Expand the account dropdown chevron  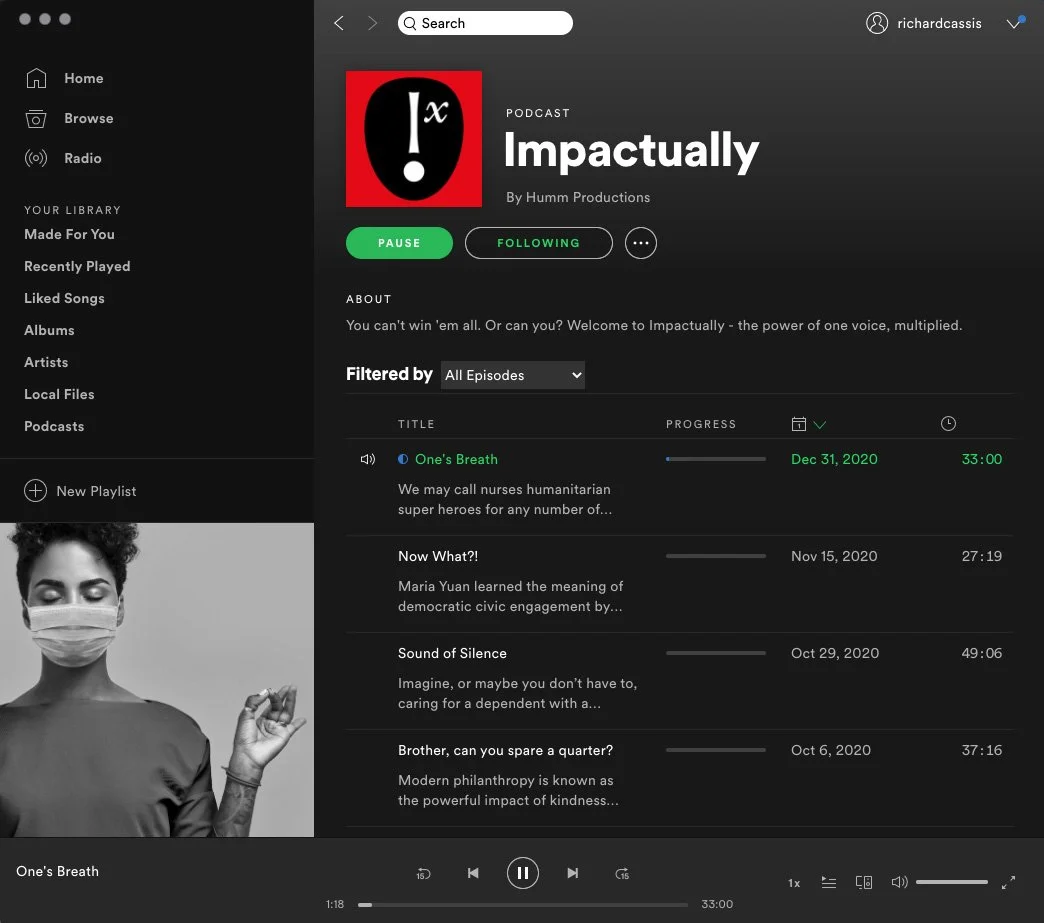tap(1013, 23)
